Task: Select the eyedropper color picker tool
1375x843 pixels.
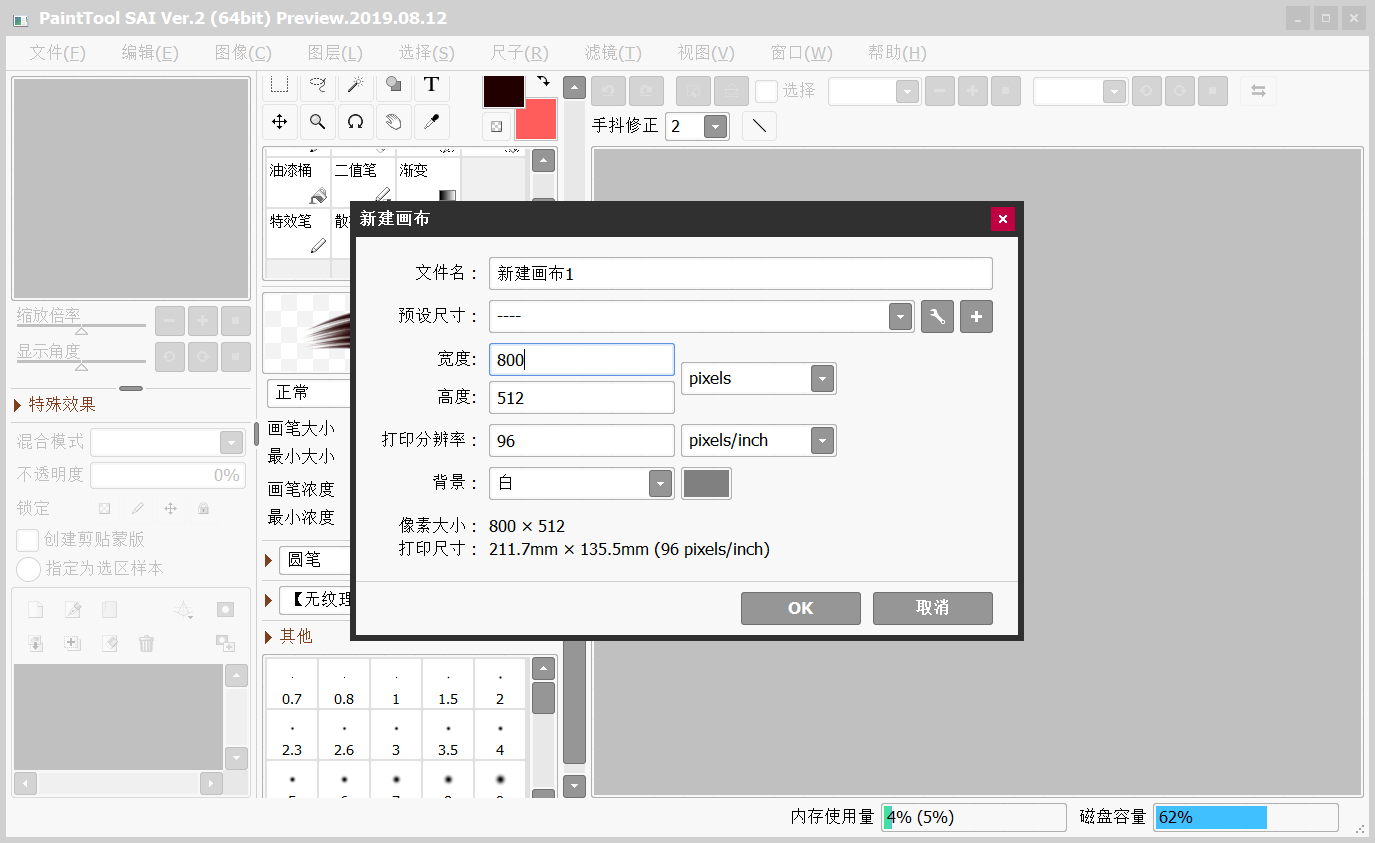Action: tap(431, 122)
